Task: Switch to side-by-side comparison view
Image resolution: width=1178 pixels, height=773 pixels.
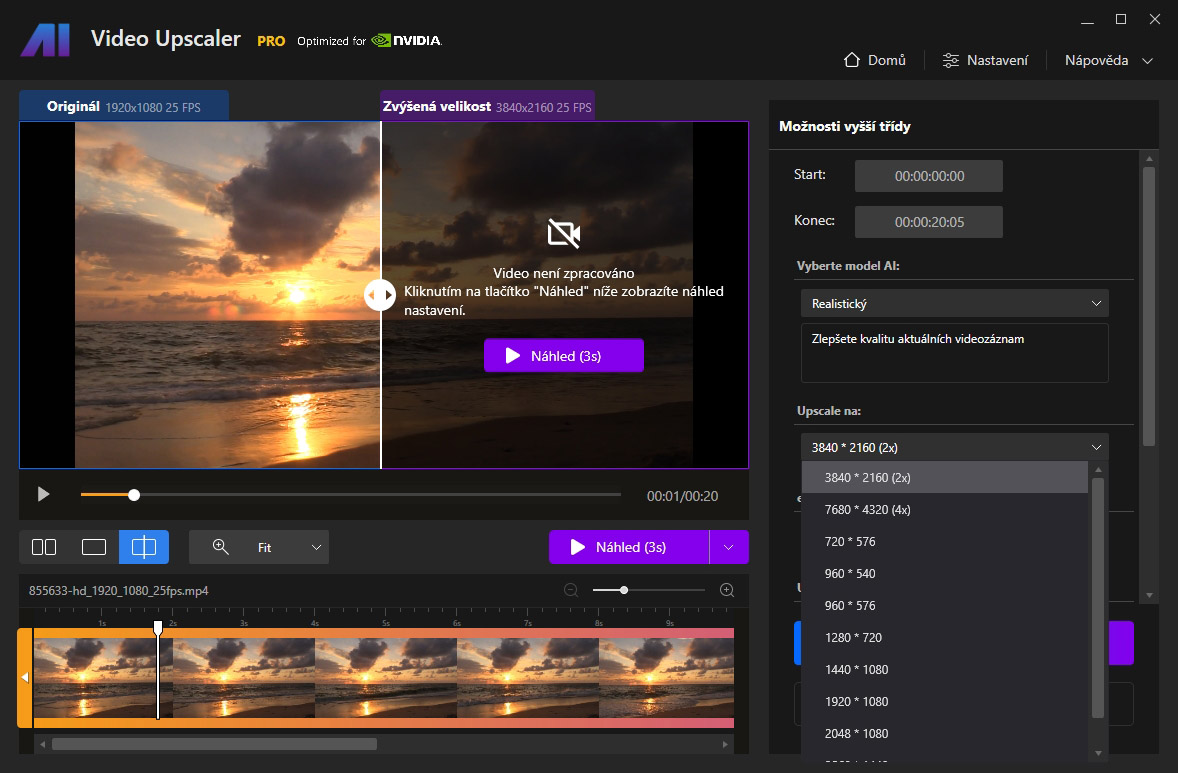Action: tap(44, 547)
